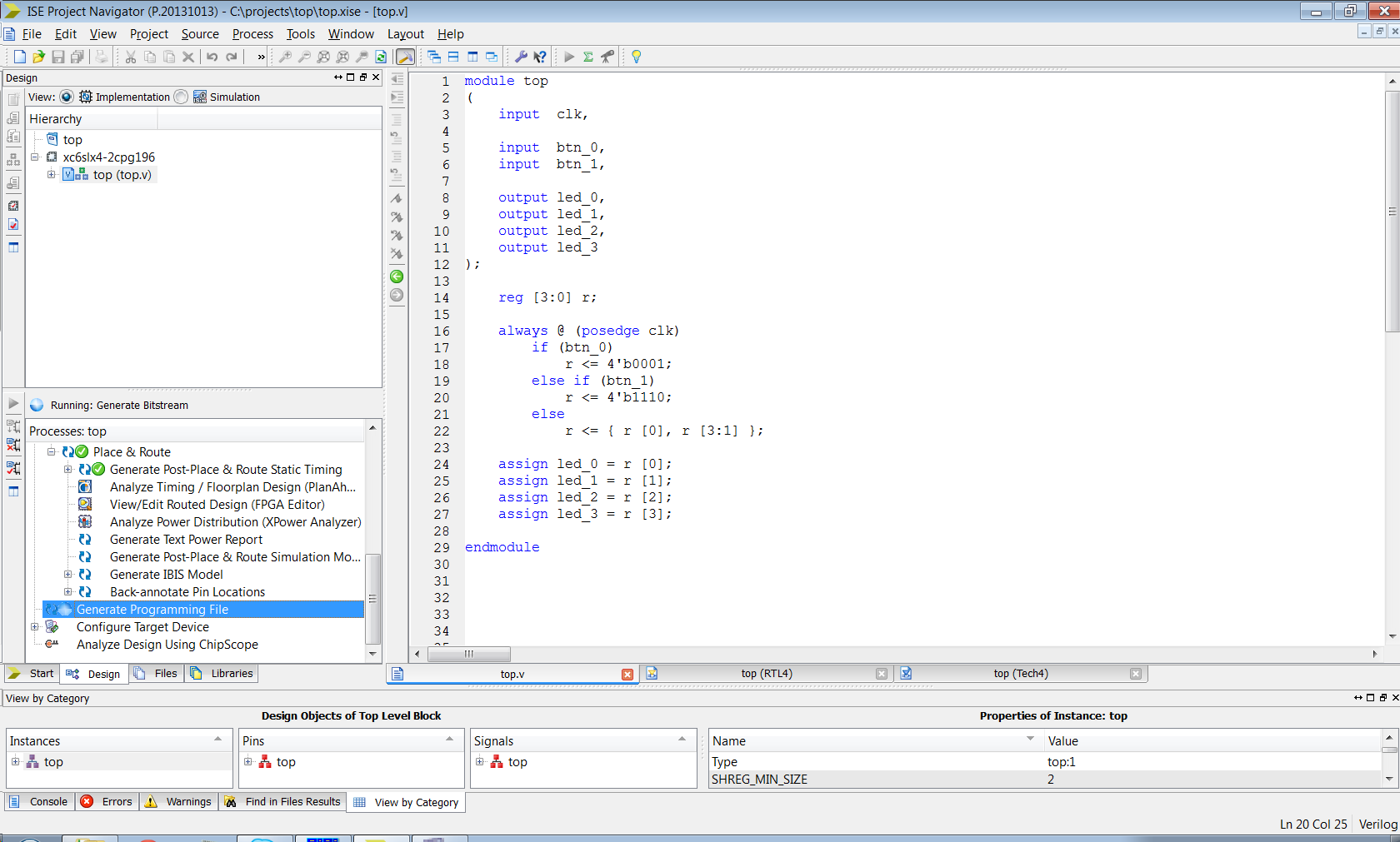Collapse the Place & Route process node
1400x842 pixels.
(x=52, y=452)
